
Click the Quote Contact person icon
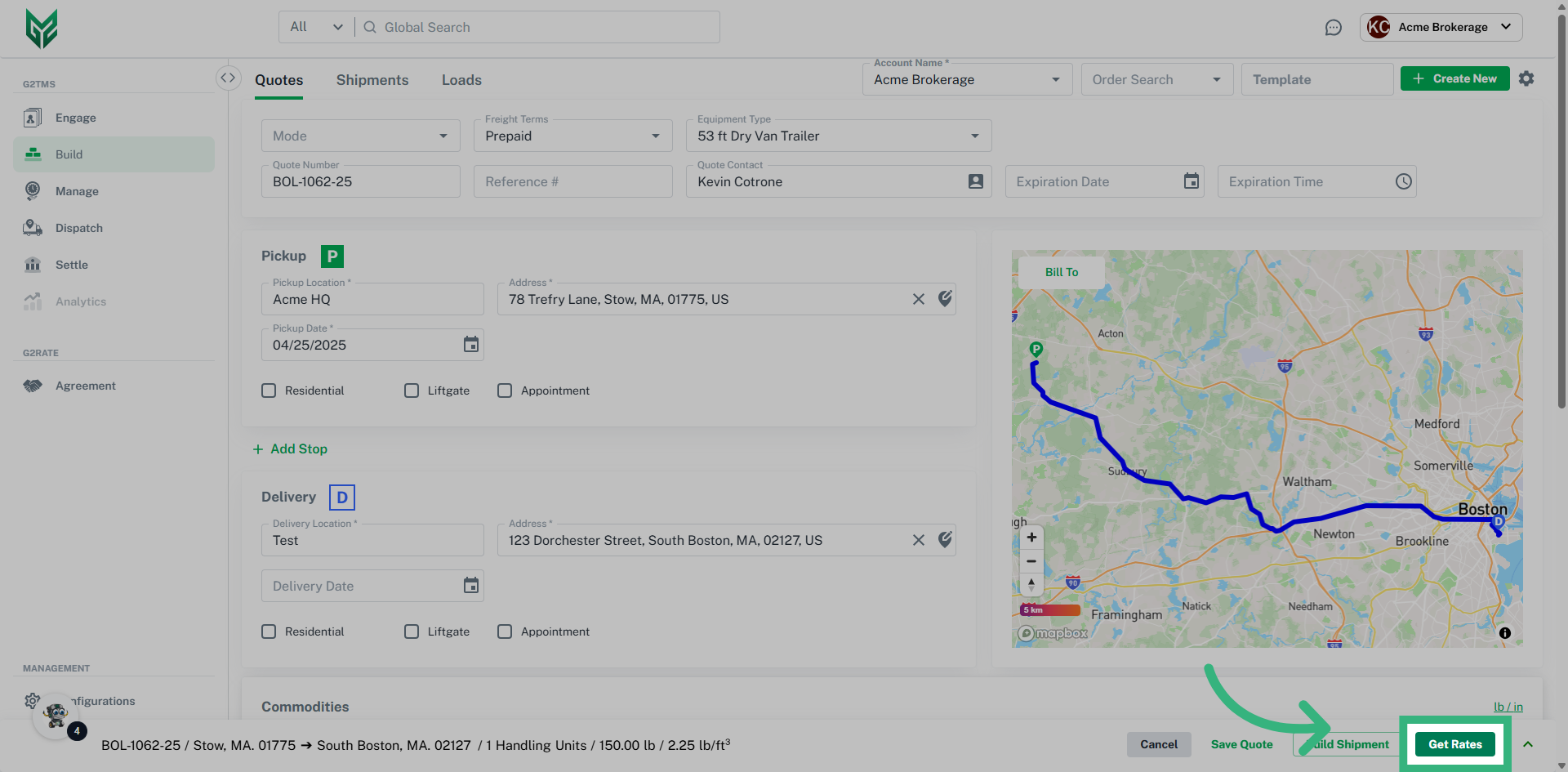coord(975,181)
